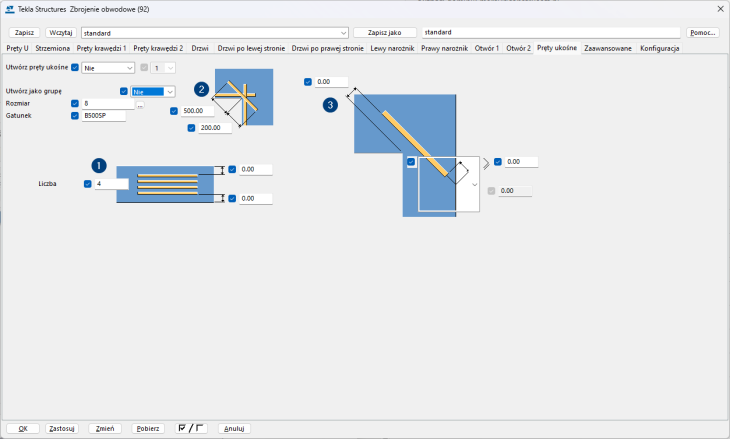Viewport: 730px width, 439px height.
Task: Open the greyed-out '1' dropdown
Action: 163,68
